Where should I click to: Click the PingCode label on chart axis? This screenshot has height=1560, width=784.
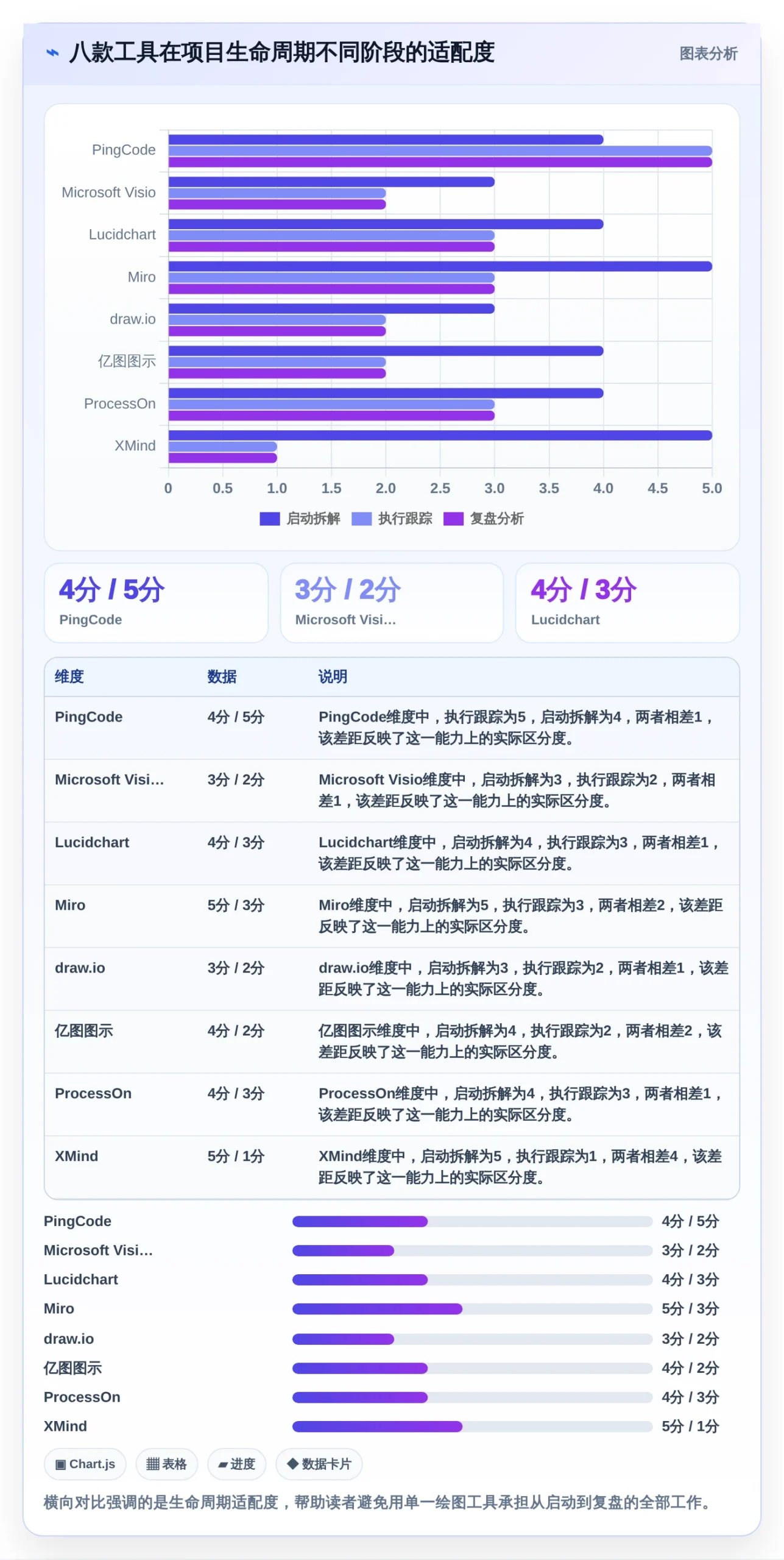(x=124, y=150)
